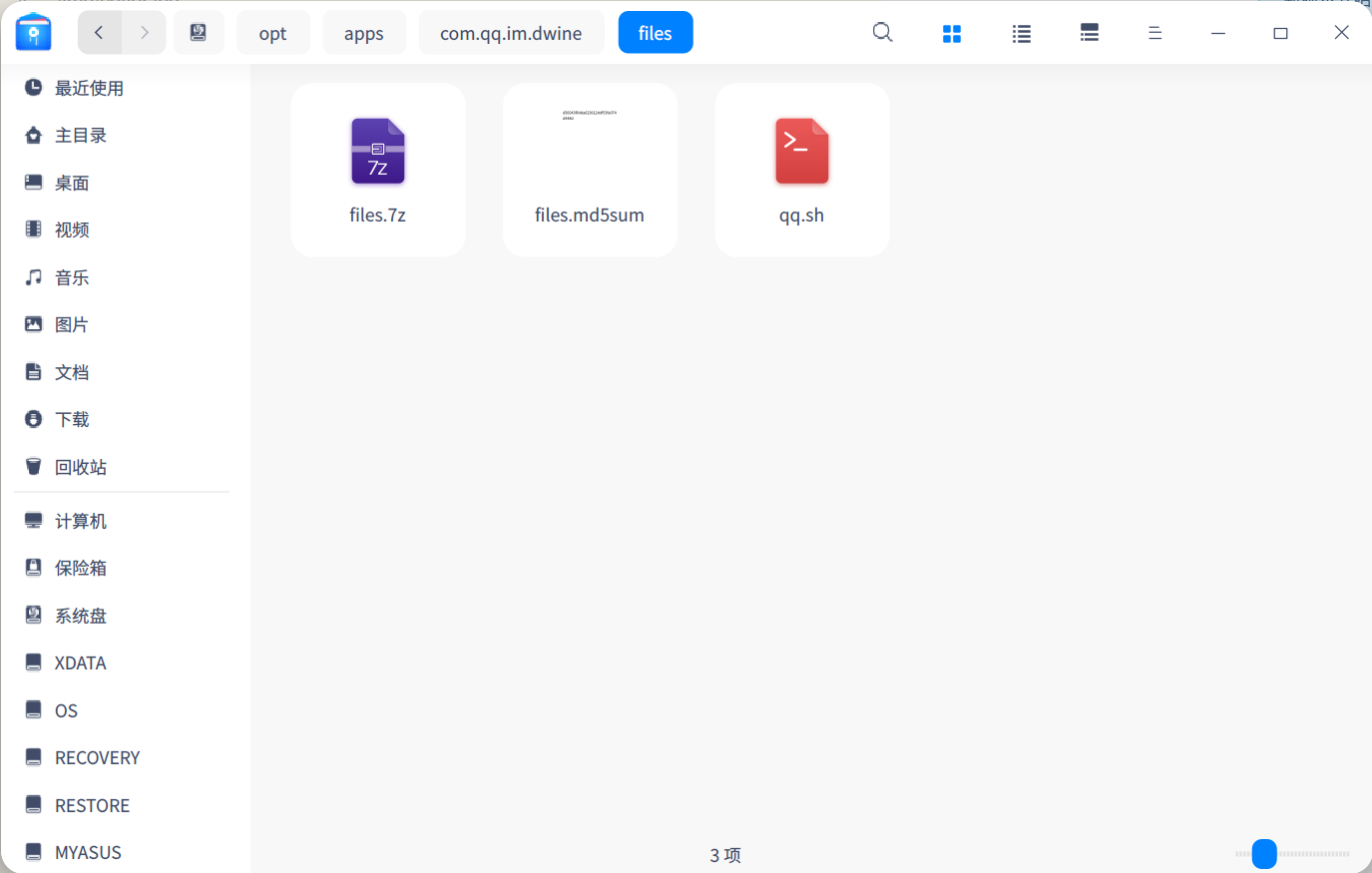Screen dimensions: 1372x873
Task: Switch to list view mode
Action: click(x=1021, y=34)
